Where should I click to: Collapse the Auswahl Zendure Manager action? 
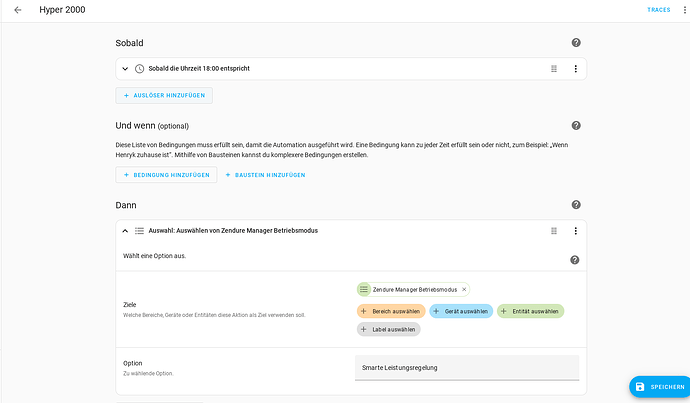coord(126,231)
